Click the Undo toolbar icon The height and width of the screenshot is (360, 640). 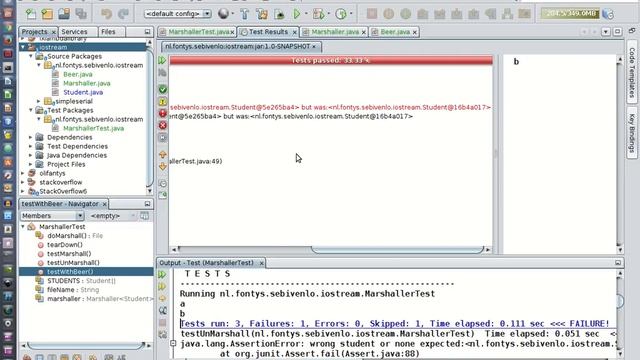[107, 14]
